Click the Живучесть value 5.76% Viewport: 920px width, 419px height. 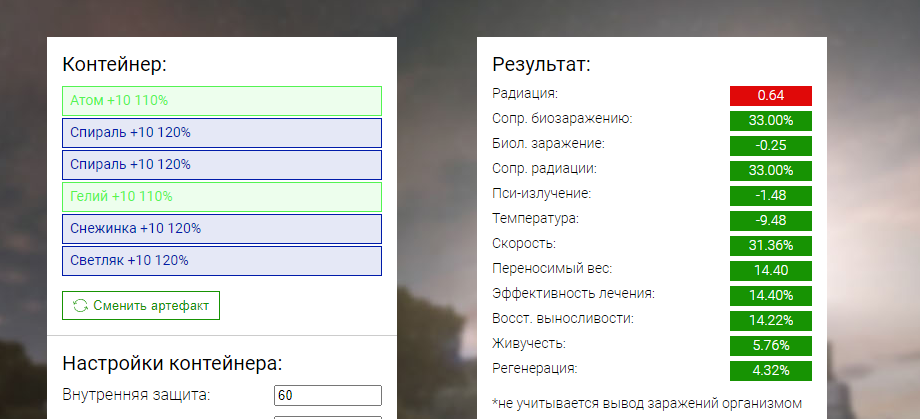pos(770,346)
